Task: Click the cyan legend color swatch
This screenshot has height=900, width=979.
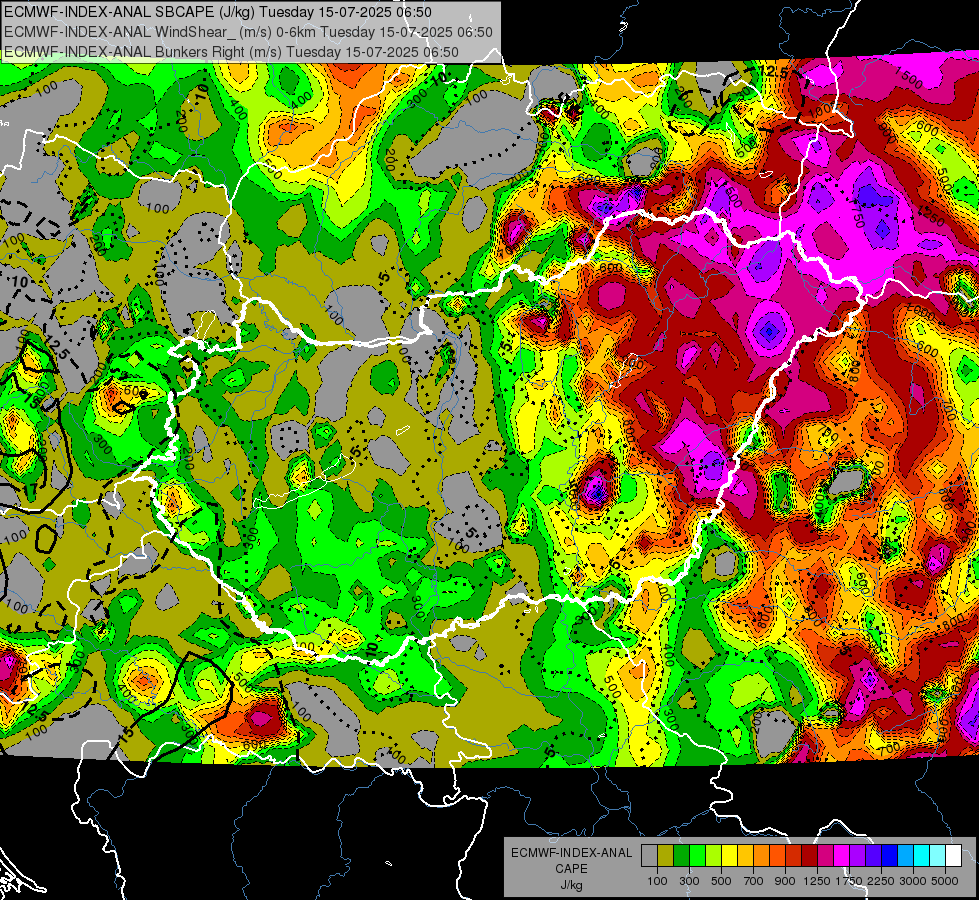Action: coord(922,855)
